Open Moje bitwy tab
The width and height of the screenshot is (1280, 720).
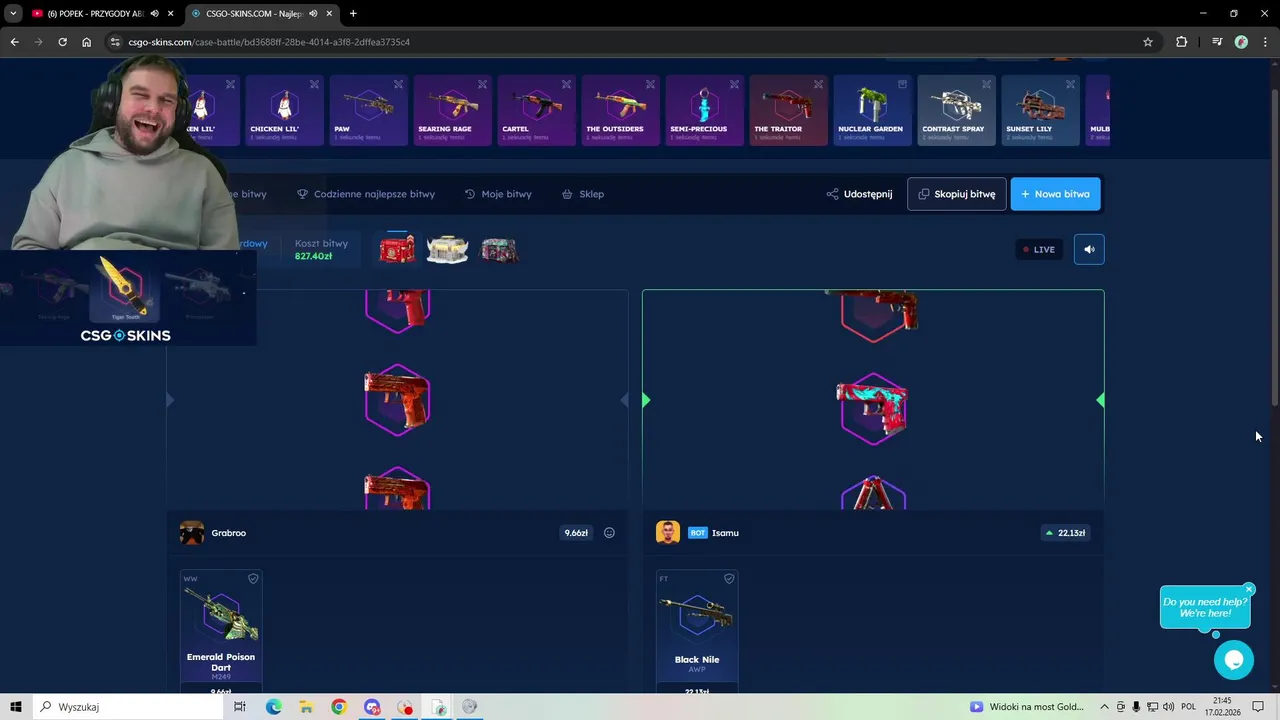pos(498,194)
